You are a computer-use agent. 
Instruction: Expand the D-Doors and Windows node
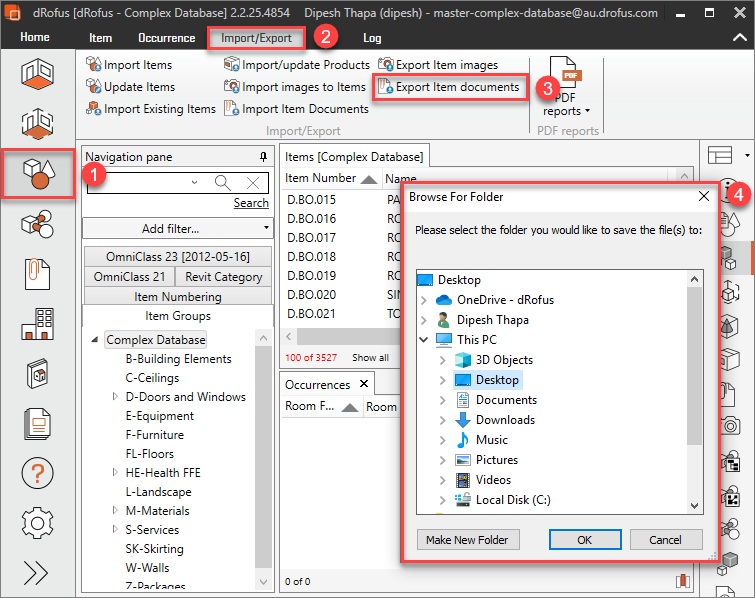click(x=115, y=396)
